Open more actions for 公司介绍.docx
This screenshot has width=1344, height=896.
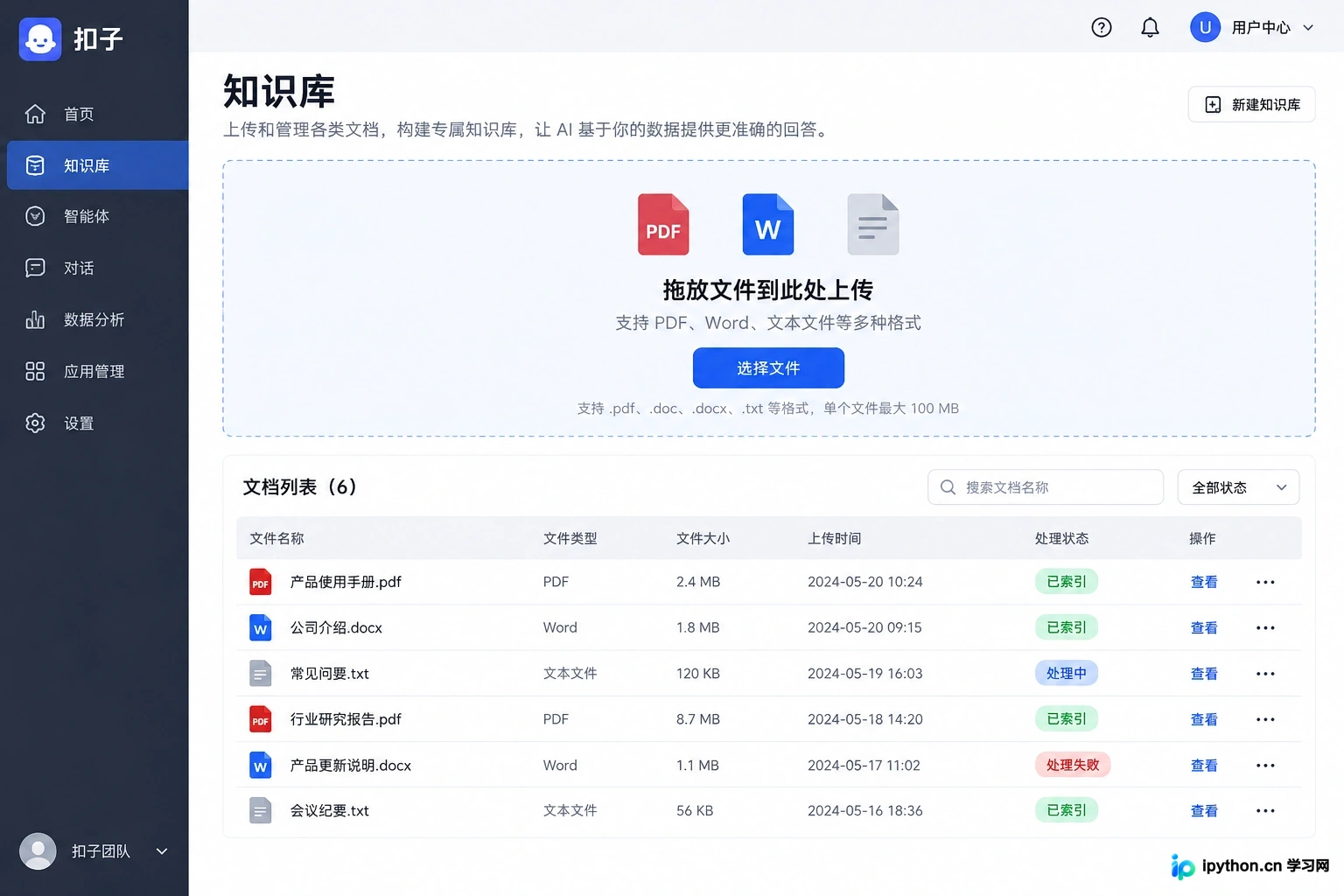tap(1265, 627)
